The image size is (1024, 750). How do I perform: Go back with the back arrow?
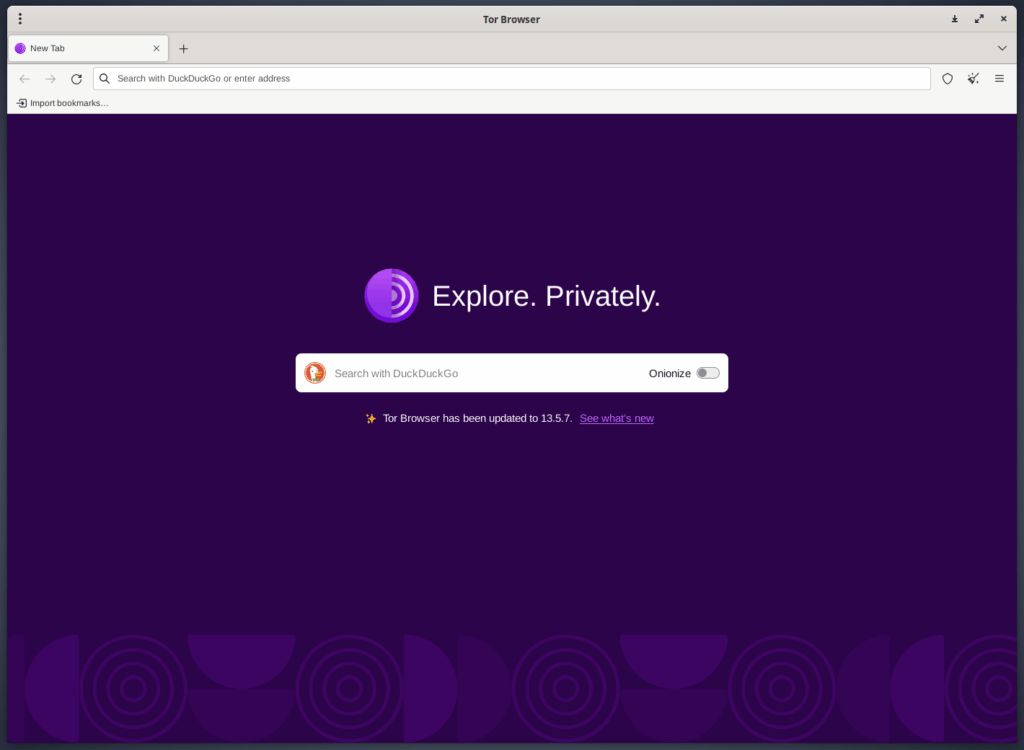coord(25,79)
